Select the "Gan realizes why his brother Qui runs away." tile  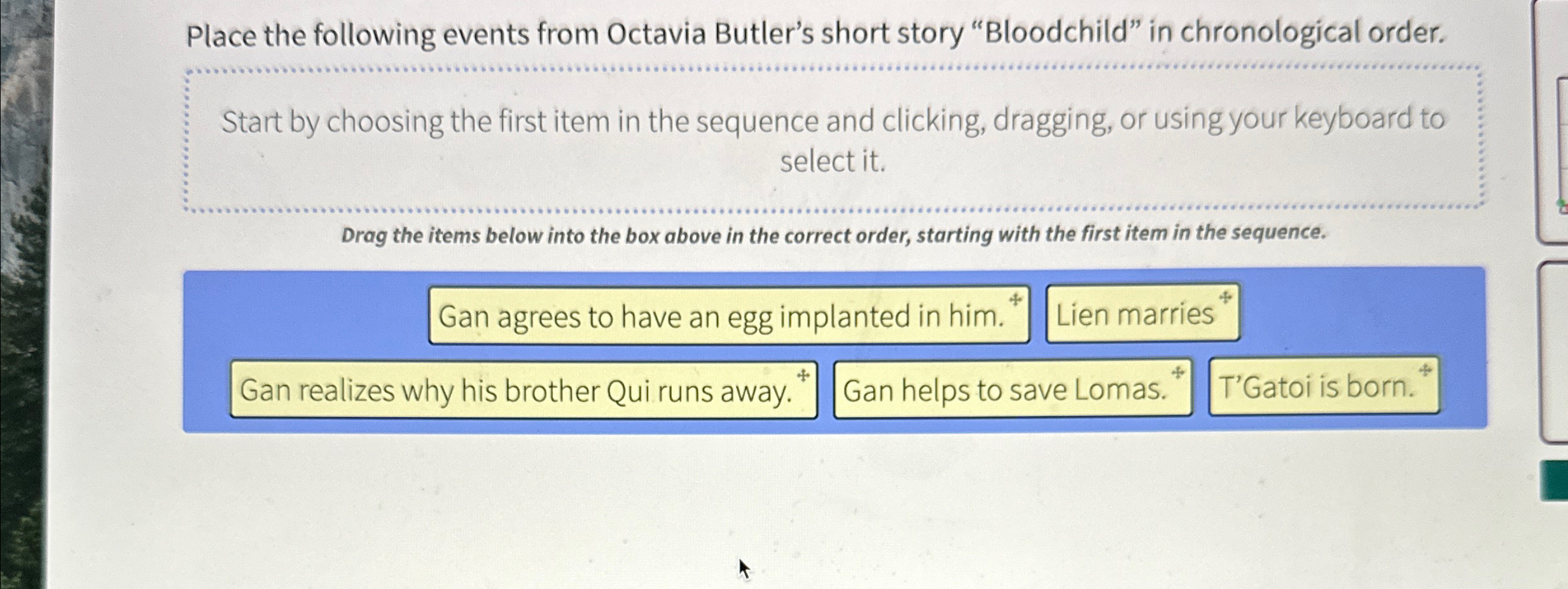522,391
